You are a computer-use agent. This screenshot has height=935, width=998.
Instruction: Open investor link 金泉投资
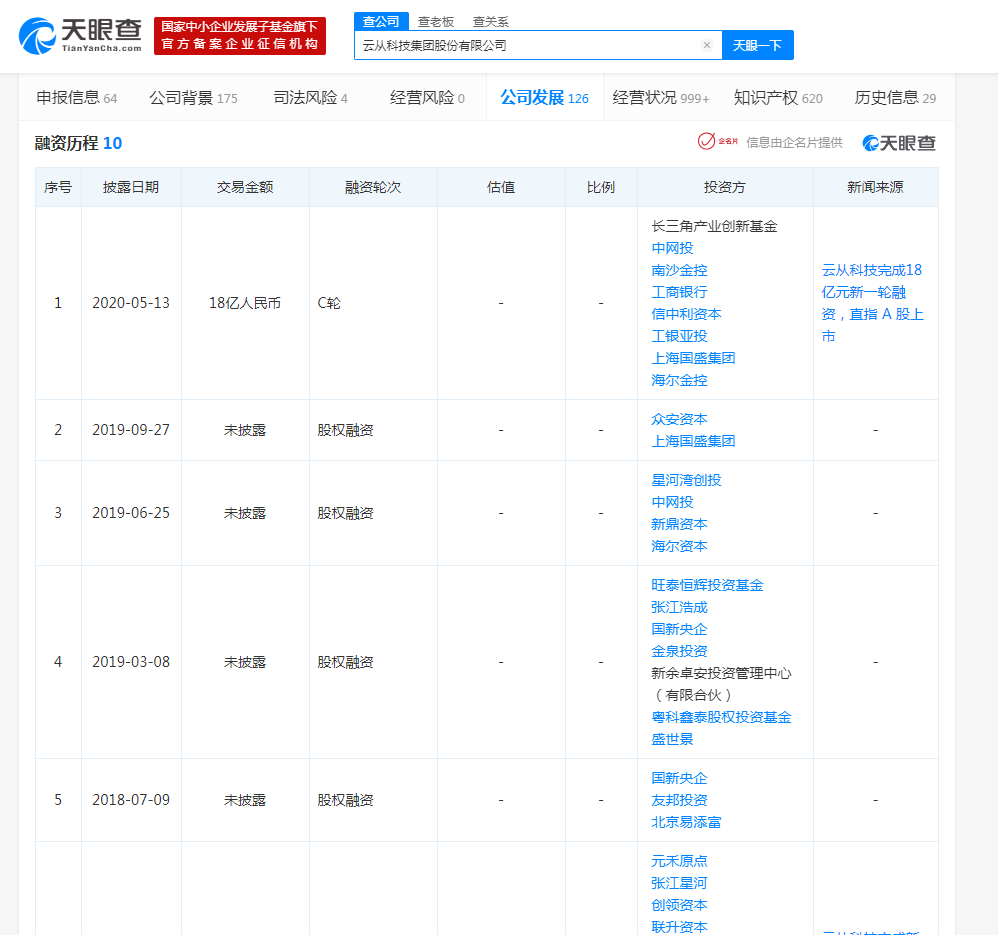click(679, 651)
